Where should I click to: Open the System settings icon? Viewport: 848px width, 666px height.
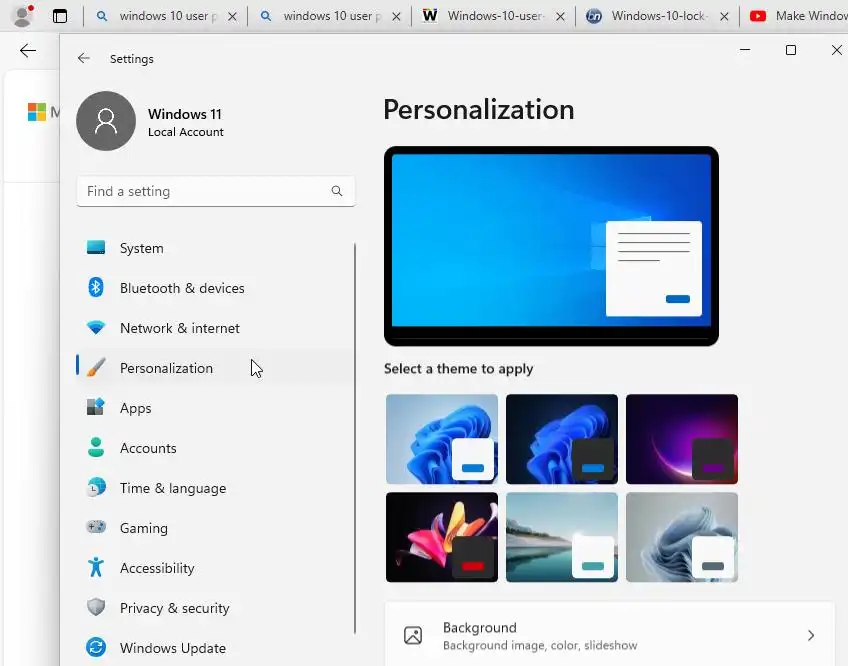[96, 248]
